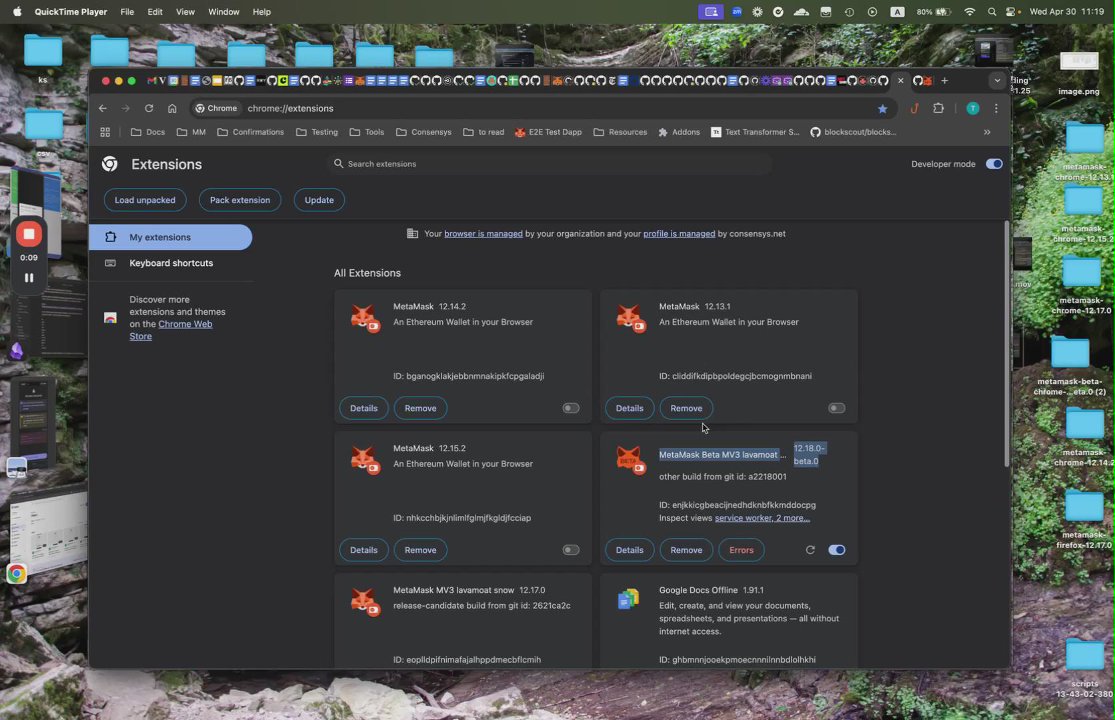
Task: Open the Testing bookmark folder
Action: point(316,132)
